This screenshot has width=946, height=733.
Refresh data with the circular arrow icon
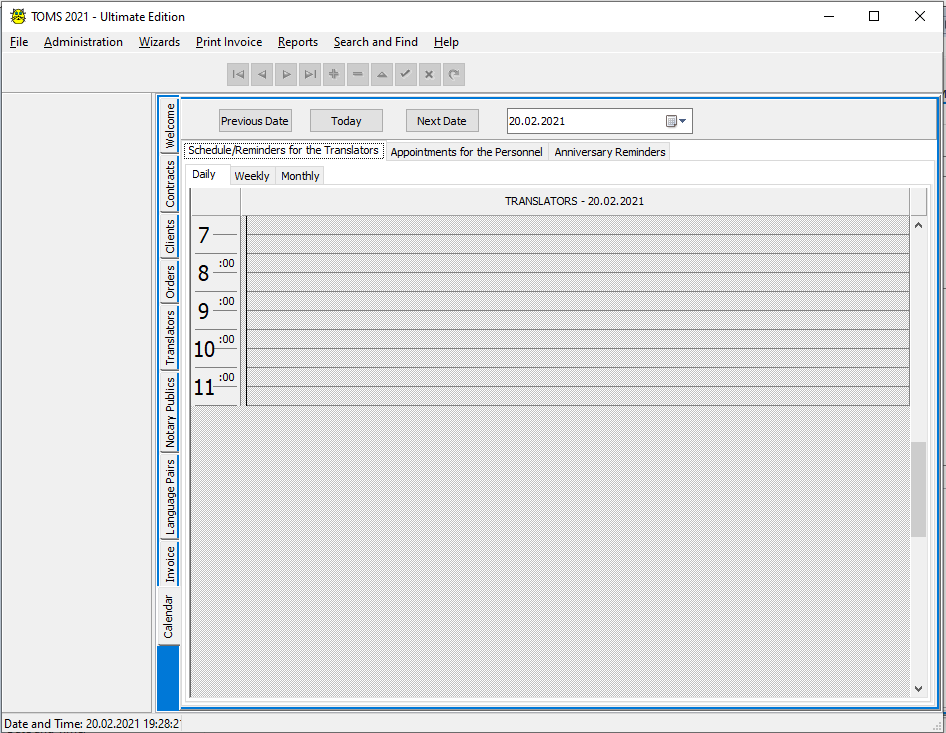click(454, 74)
